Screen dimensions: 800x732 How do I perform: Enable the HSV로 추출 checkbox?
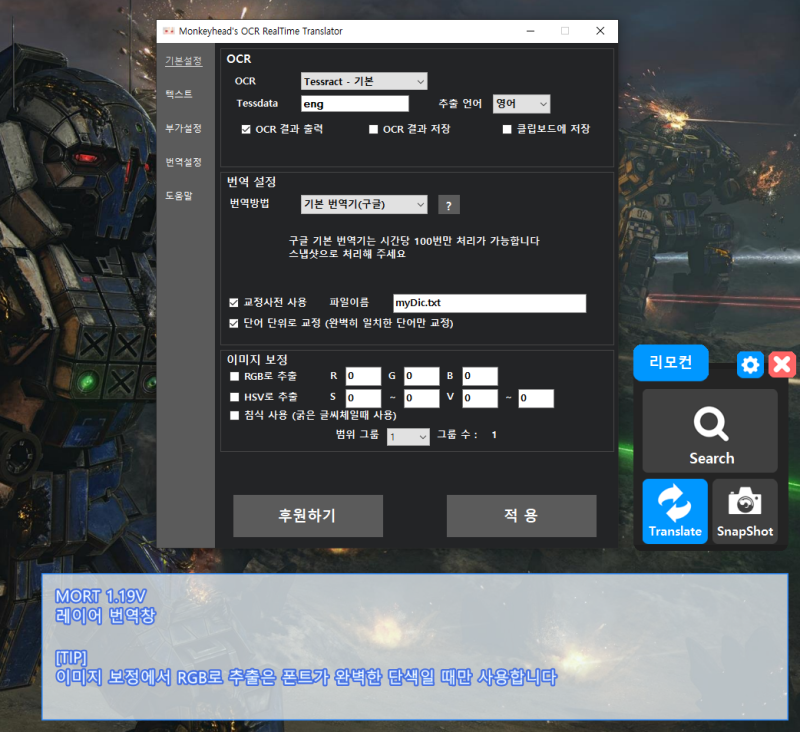(x=235, y=397)
